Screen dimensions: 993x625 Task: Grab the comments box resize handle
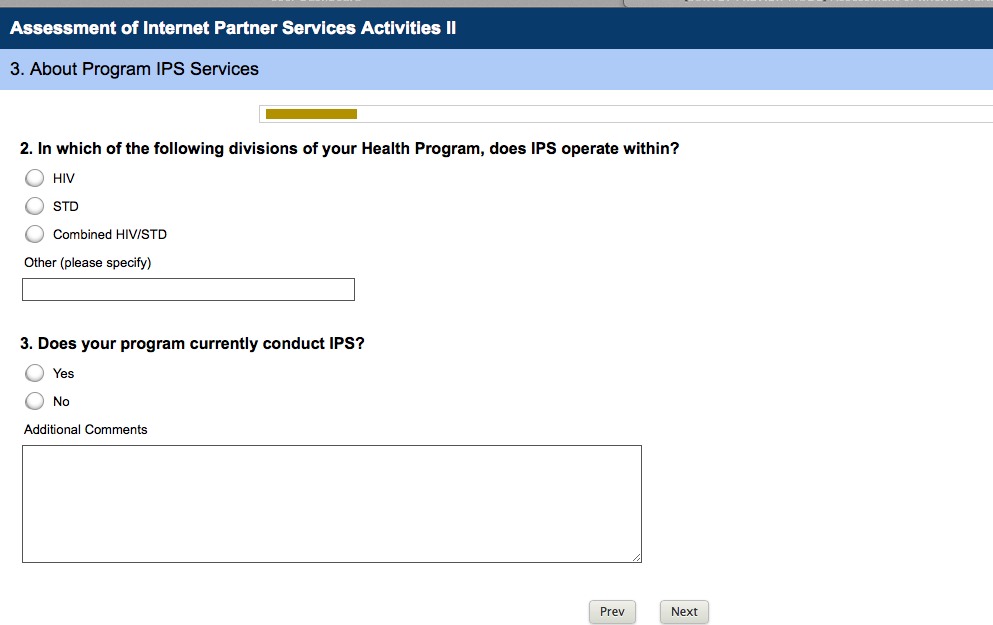point(636,557)
